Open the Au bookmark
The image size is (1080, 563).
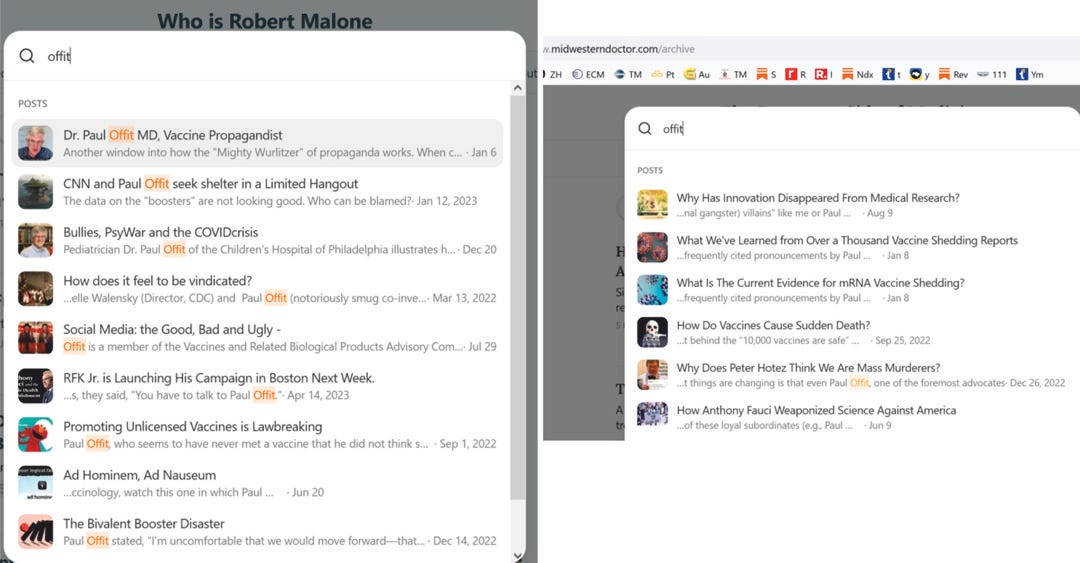coord(696,74)
